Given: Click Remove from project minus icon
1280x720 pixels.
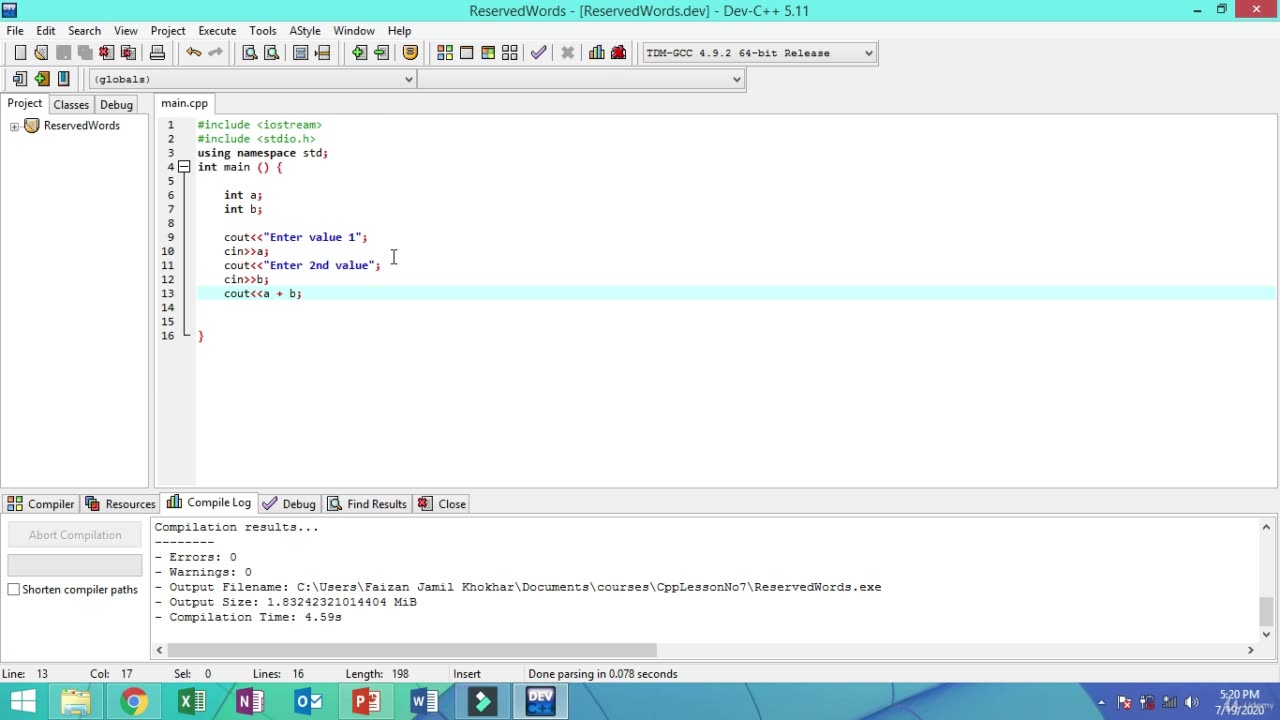Looking at the screenshot, I should pos(381,53).
